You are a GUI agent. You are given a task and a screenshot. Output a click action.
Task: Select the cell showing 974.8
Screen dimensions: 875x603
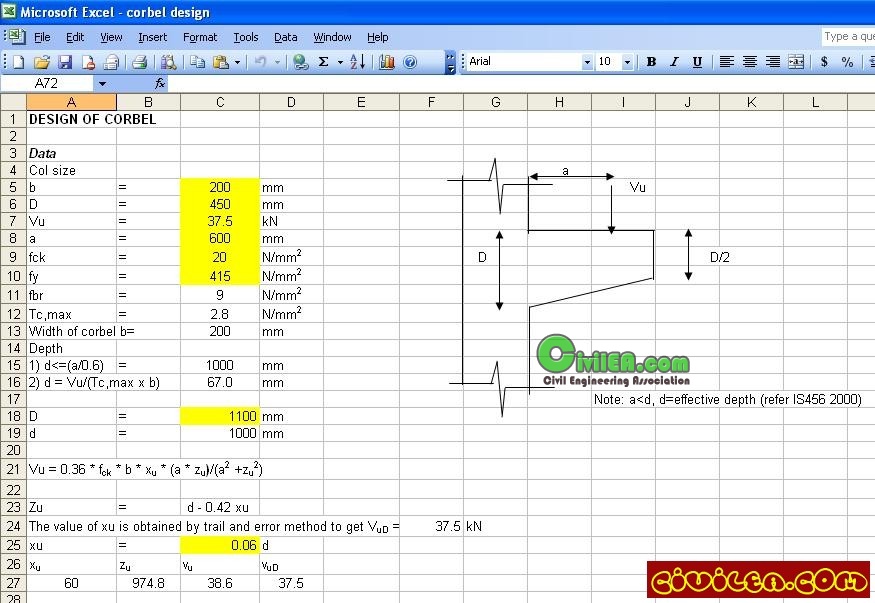pos(148,583)
